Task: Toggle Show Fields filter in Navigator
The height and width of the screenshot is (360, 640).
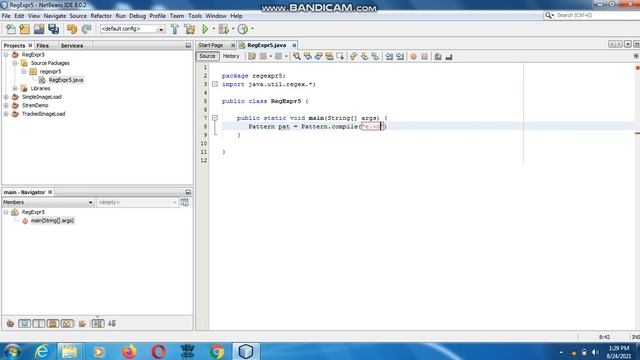Action: pos(24,324)
